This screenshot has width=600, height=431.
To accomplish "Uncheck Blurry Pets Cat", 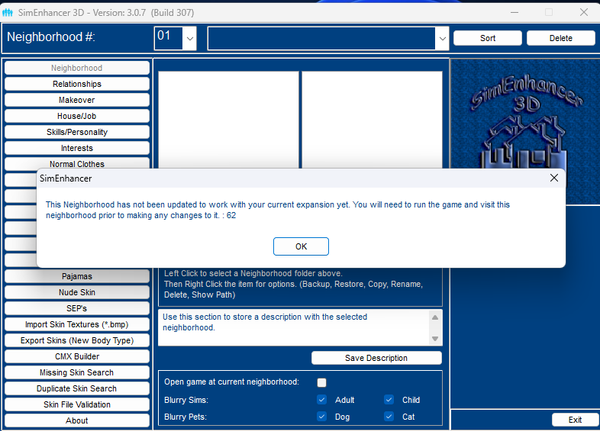I will [389, 416].
